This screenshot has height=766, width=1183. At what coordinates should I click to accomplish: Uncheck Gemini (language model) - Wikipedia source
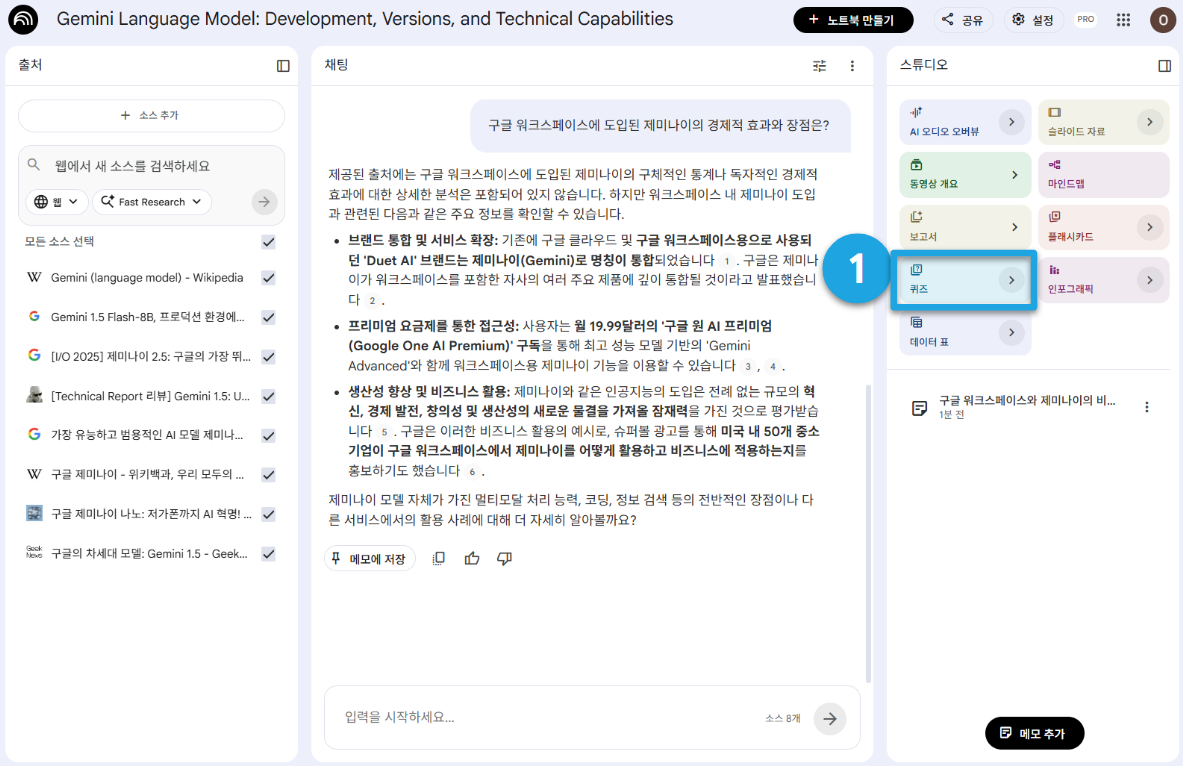click(269, 278)
